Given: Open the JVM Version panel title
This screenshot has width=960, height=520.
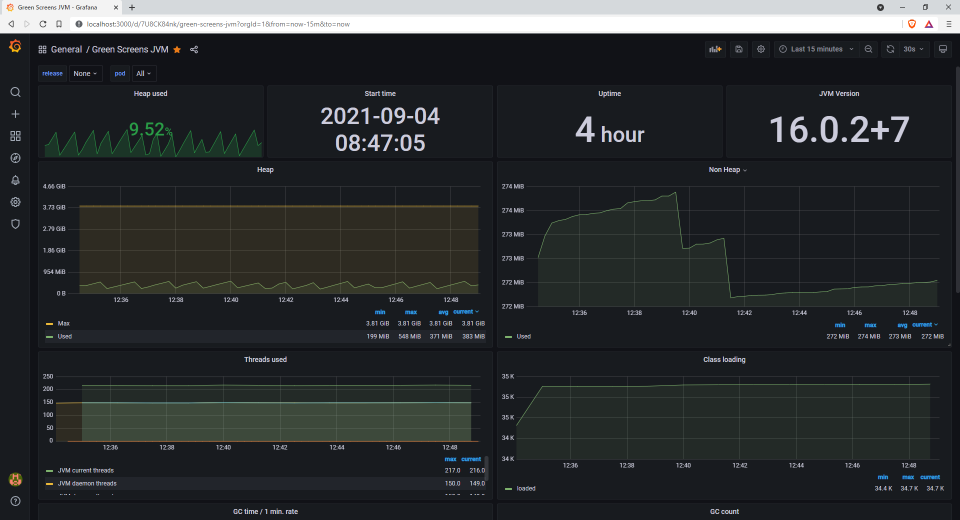Looking at the screenshot, I should tap(839, 94).
